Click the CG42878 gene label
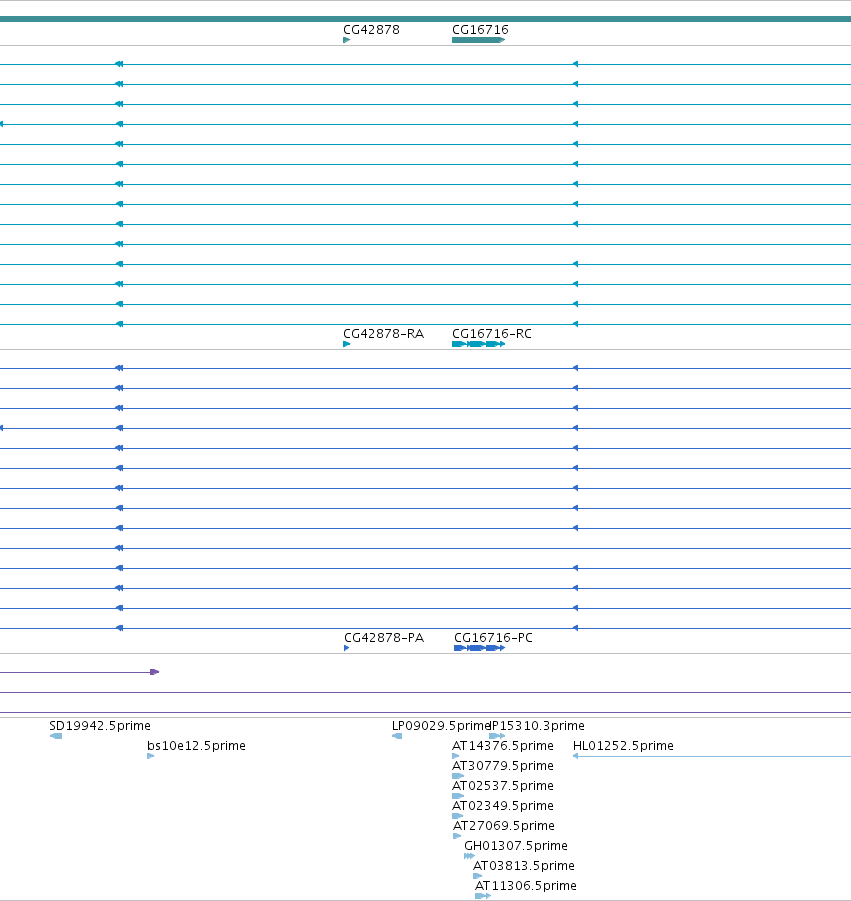 click(371, 29)
